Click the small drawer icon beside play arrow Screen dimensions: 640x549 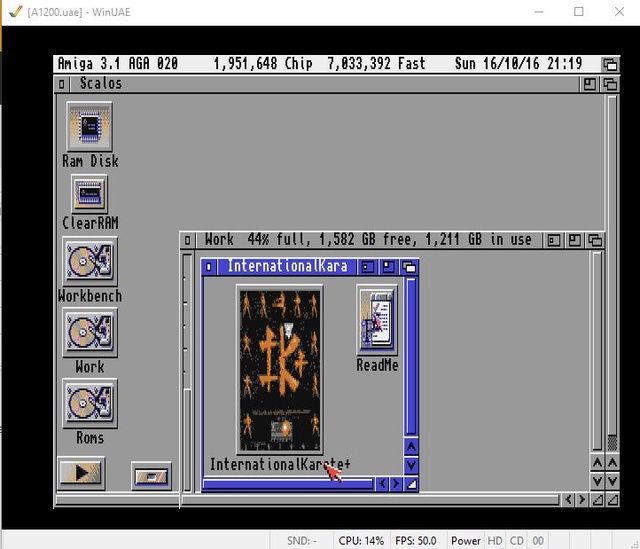point(151,476)
